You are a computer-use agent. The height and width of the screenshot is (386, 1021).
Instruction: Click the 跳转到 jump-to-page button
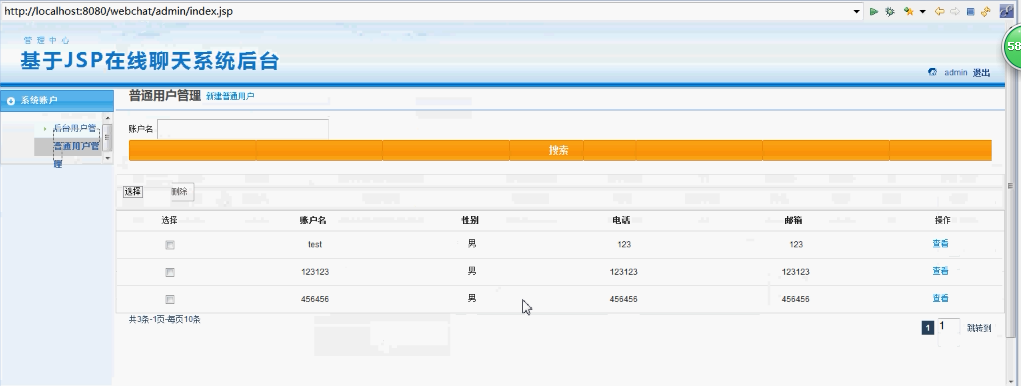[979, 328]
